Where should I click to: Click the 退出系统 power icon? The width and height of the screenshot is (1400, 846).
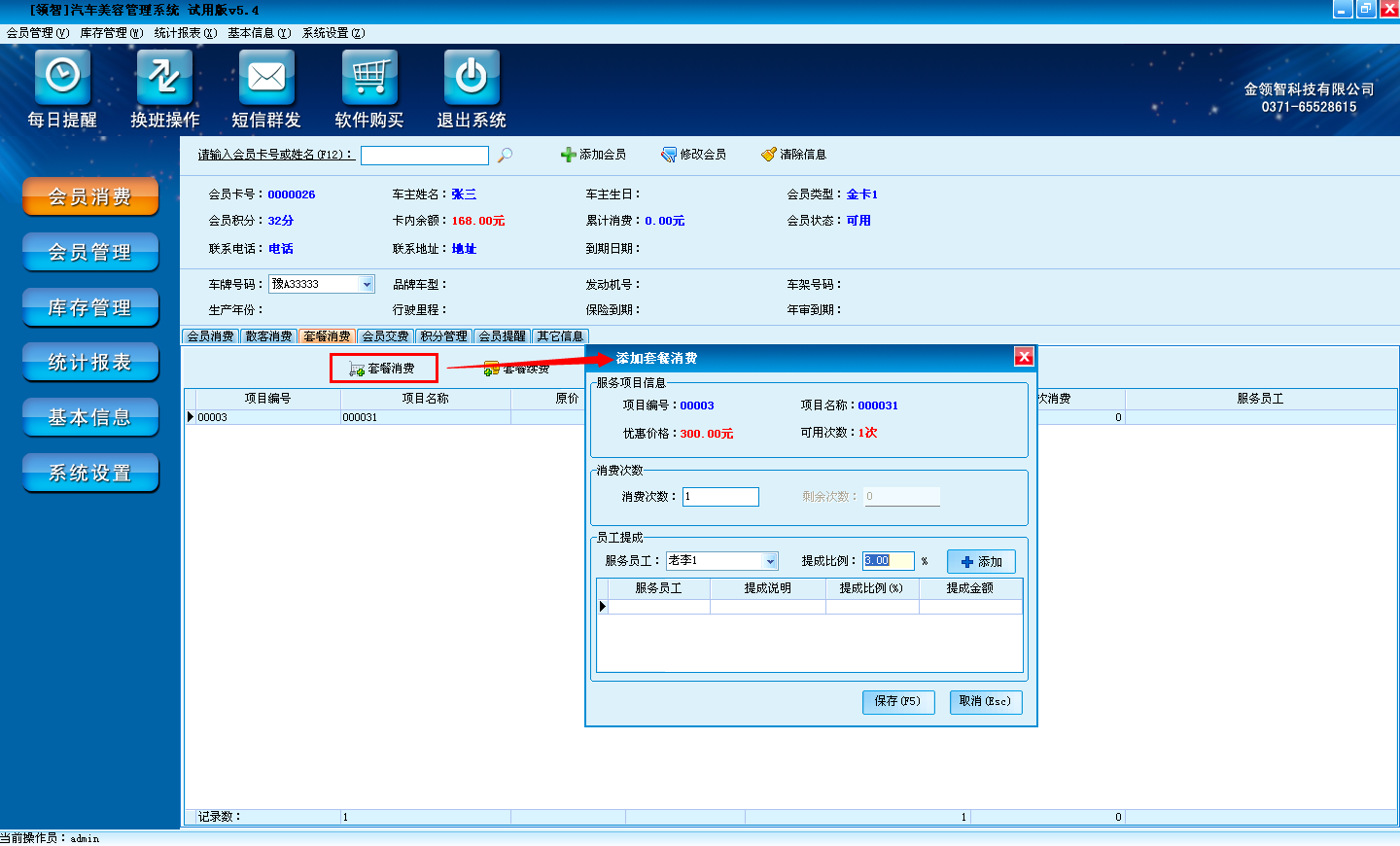pyautogui.click(x=472, y=77)
